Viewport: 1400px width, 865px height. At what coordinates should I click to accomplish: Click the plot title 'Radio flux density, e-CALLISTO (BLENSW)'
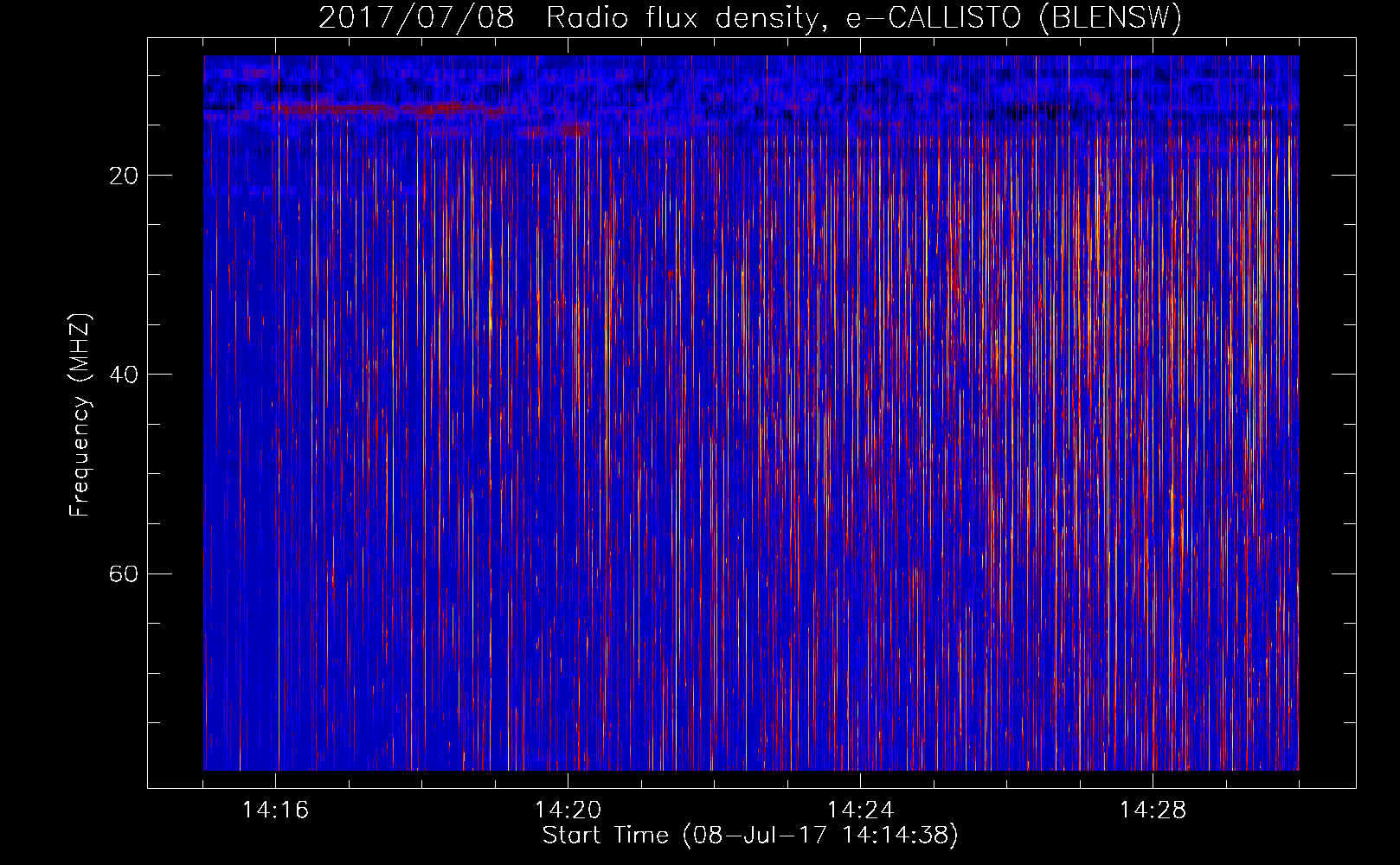point(864,18)
